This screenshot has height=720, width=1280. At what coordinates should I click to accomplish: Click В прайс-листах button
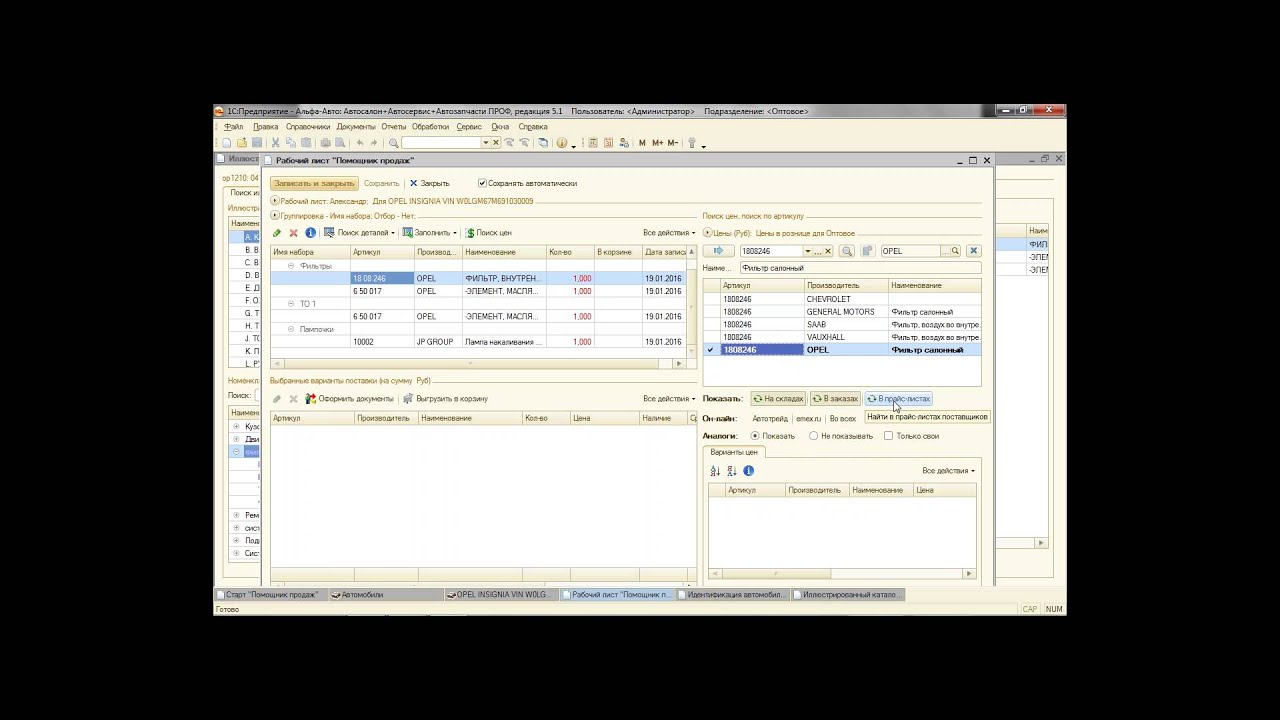(x=898, y=399)
